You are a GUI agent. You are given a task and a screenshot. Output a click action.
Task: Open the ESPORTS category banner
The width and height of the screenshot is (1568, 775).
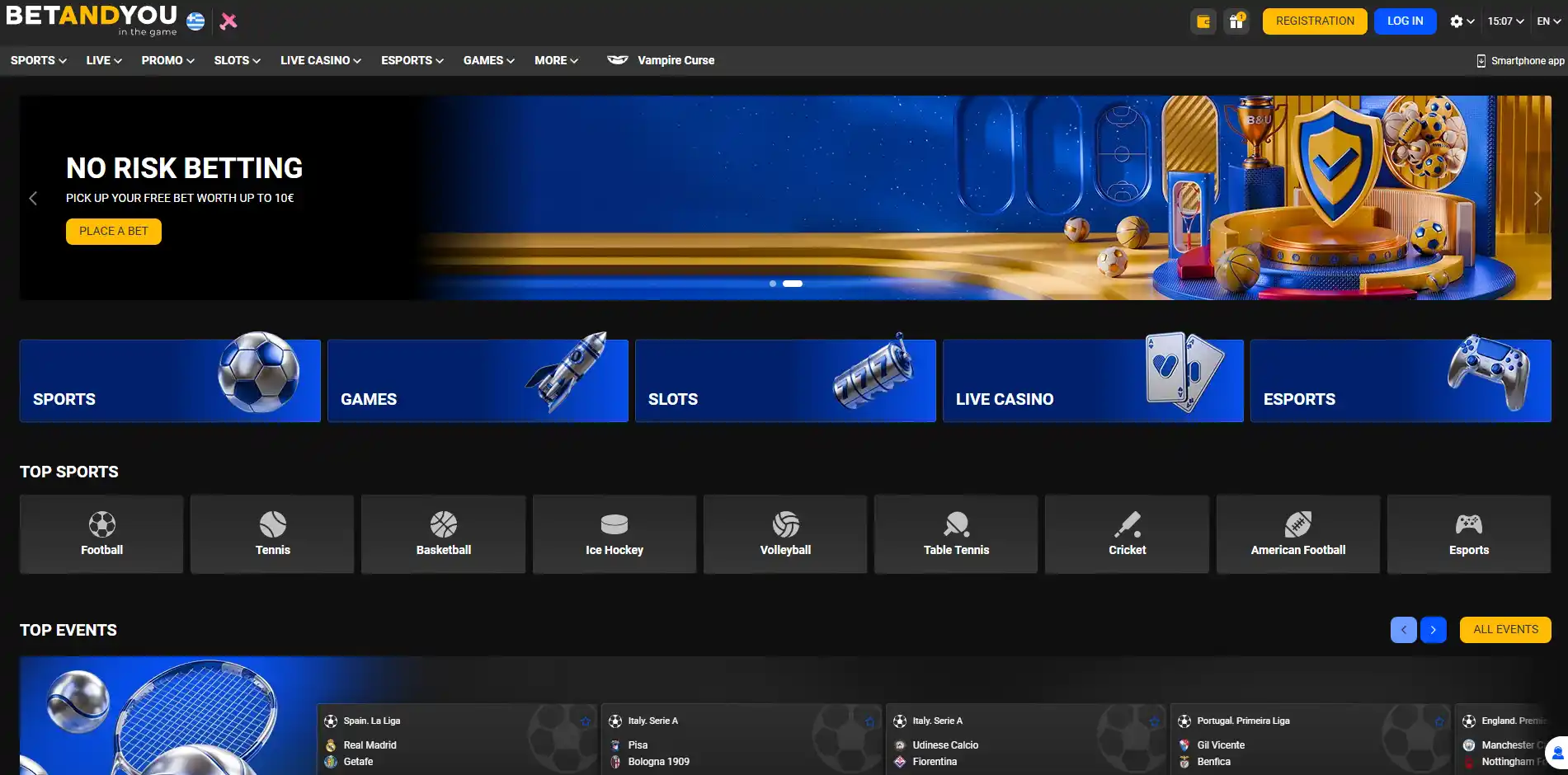(x=1401, y=381)
